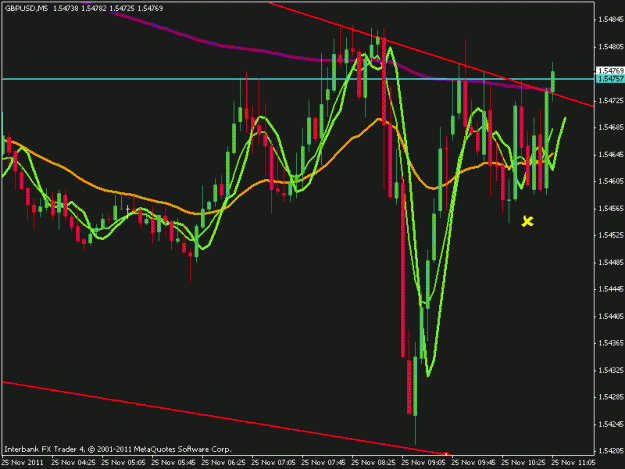625x469 pixels.
Task: Click the 25 Nov 07:05 time label
Action: coord(274,463)
